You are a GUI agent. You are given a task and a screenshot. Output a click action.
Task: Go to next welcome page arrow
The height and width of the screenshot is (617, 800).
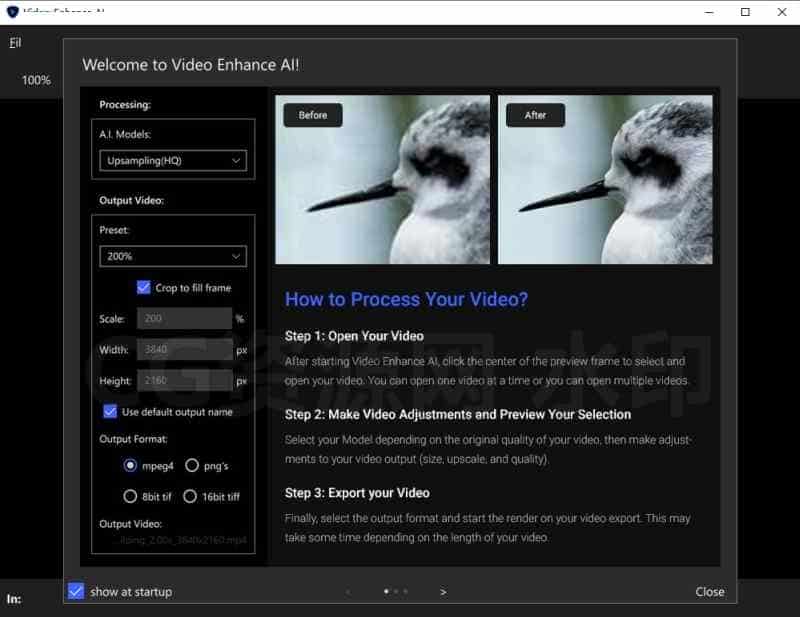(x=443, y=592)
